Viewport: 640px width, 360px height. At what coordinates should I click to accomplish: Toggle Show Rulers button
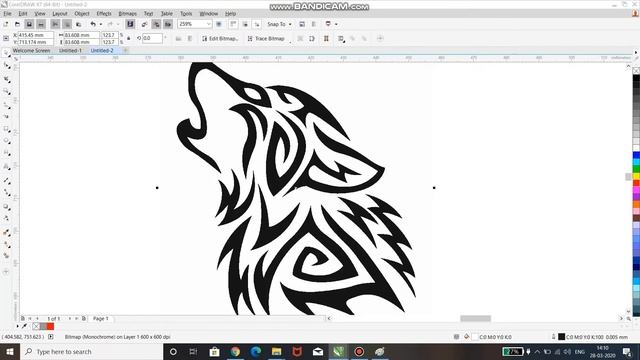[x=233, y=24]
